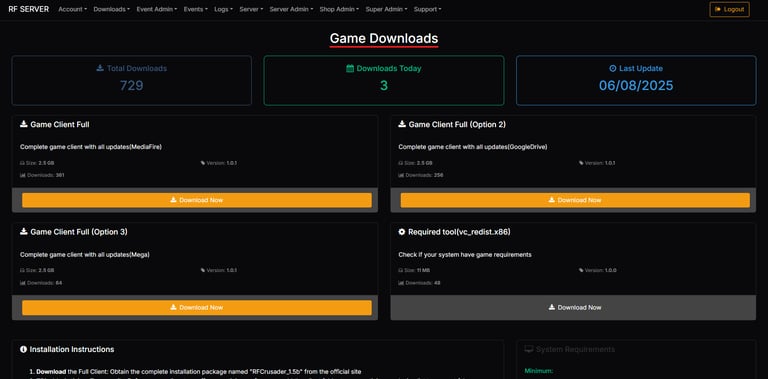The image size is (768, 379).
Task: Click the size icon in GoogleDrive card
Action: click(x=401, y=163)
